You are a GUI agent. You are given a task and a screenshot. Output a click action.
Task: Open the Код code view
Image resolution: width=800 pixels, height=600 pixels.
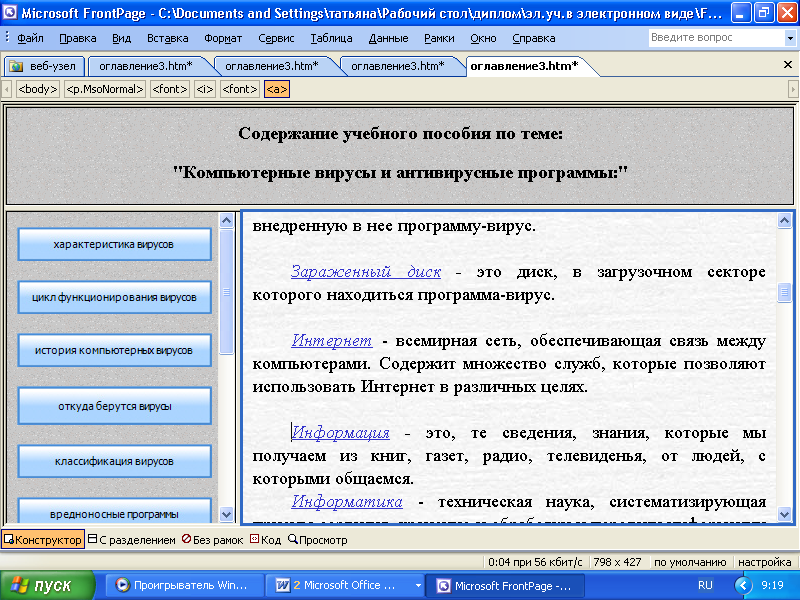(x=265, y=540)
